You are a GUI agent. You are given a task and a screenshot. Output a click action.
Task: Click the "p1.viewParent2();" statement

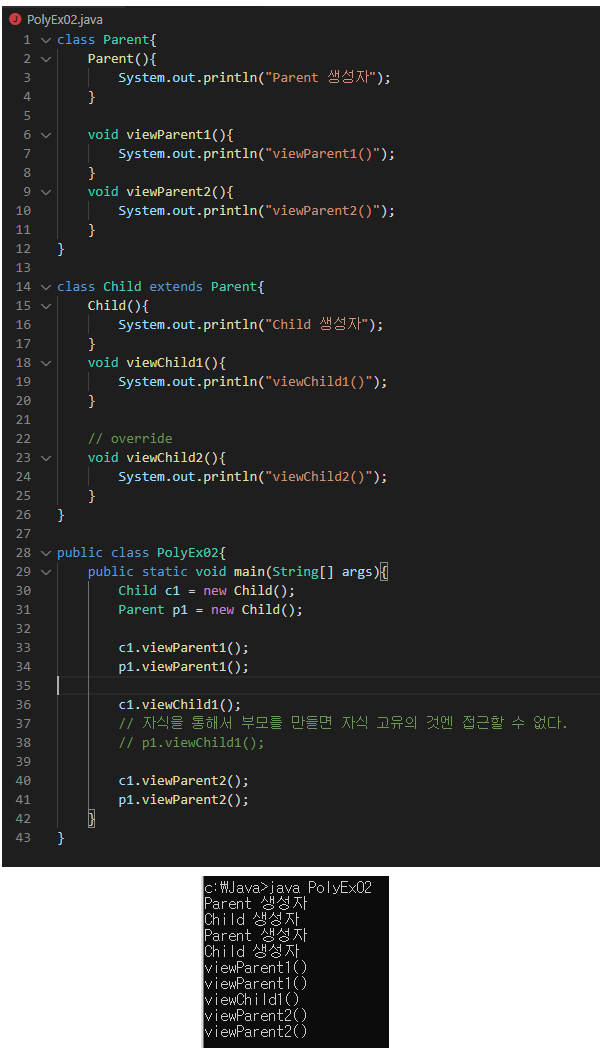pos(183,799)
